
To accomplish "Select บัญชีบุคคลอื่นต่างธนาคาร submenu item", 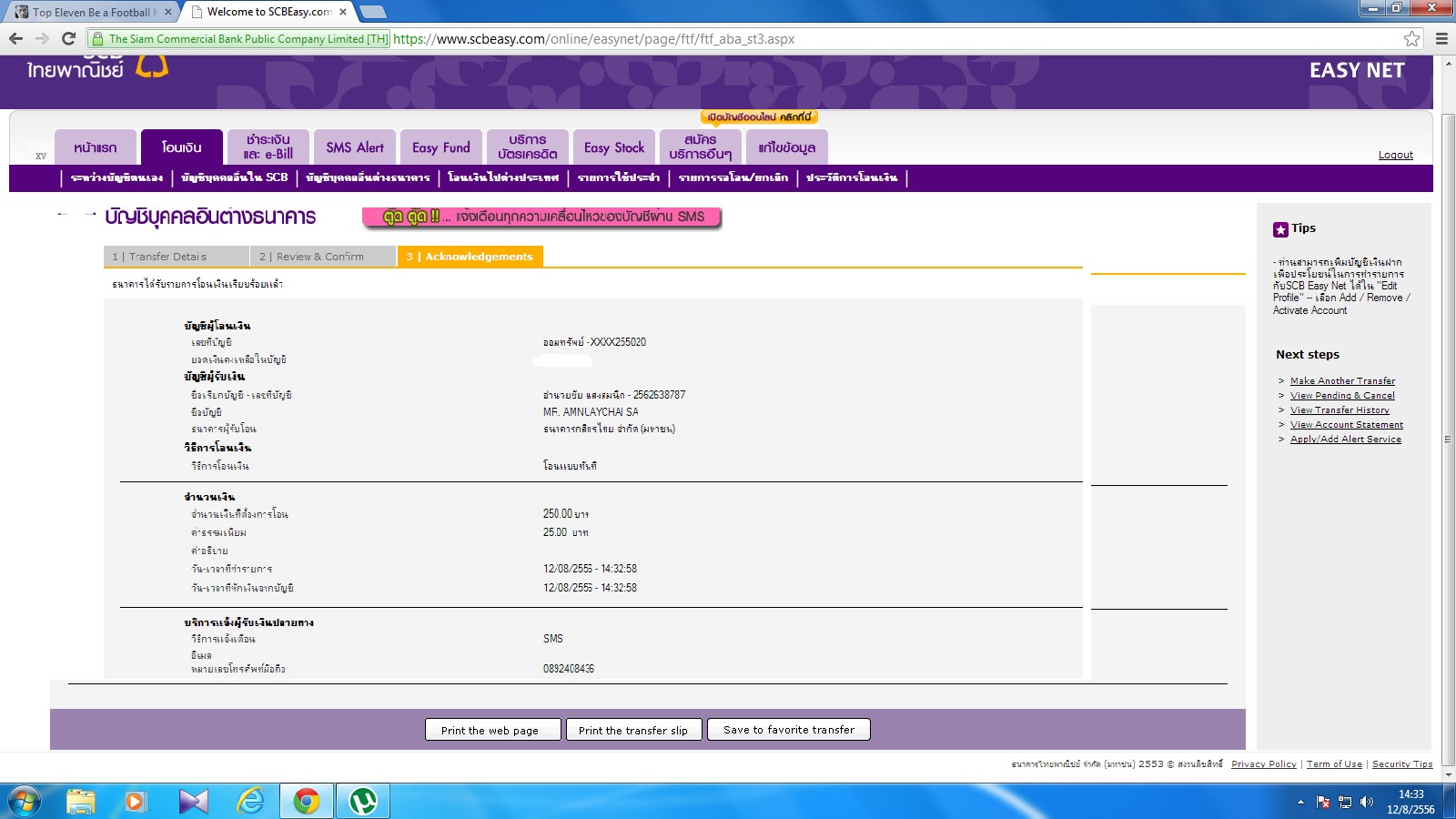I will point(369,177).
